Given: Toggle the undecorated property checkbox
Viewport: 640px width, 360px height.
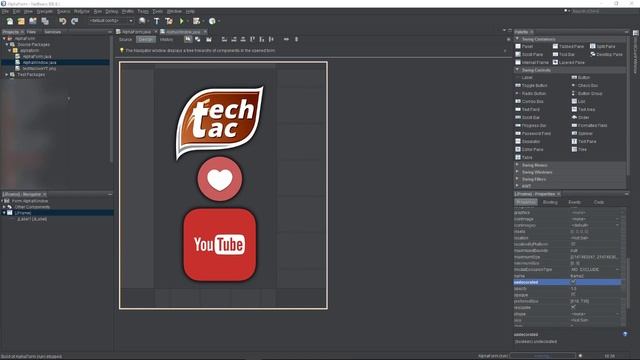Looking at the screenshot, I should (573, 282).
